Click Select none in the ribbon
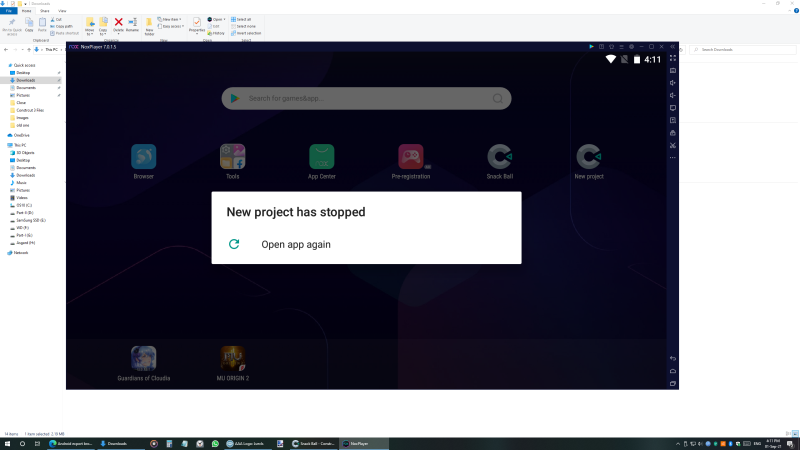Screen dimensions: 800x450 coord(243,27)
